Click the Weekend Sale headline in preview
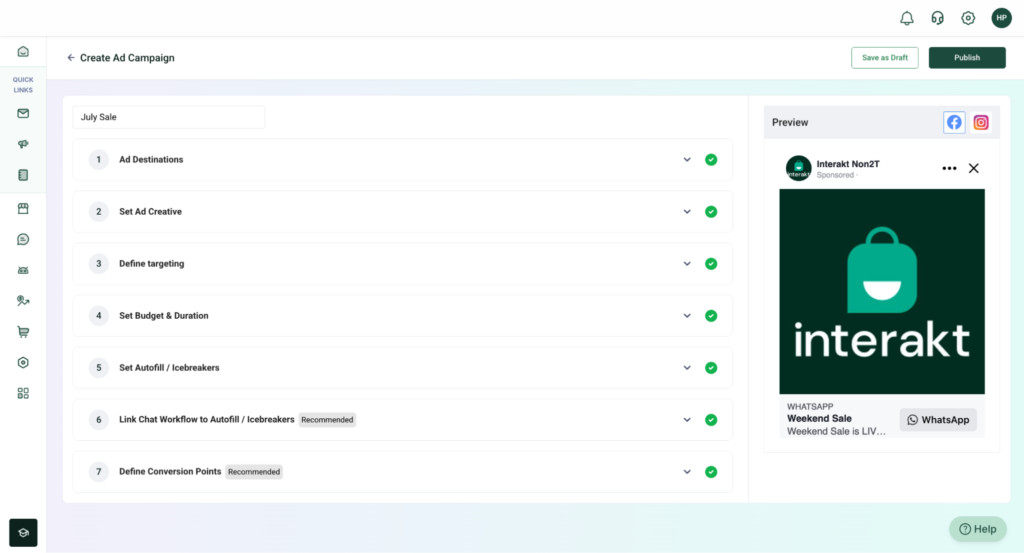 [819, 419]
